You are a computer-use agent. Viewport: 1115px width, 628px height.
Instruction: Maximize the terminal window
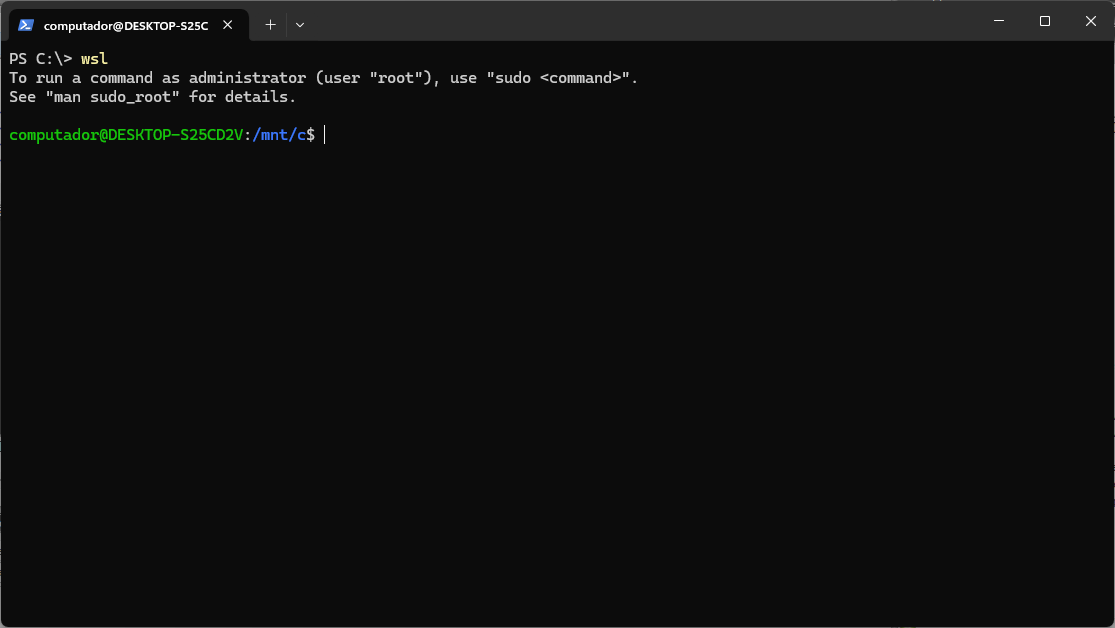tap(1044, 21)
